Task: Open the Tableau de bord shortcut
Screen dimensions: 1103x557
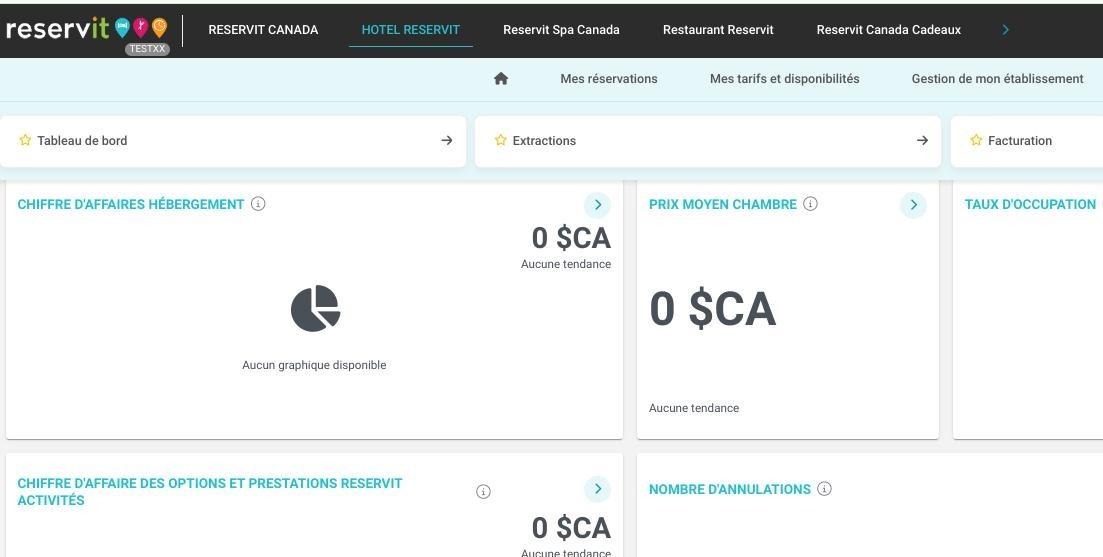Action: click(x=233, y=141)
